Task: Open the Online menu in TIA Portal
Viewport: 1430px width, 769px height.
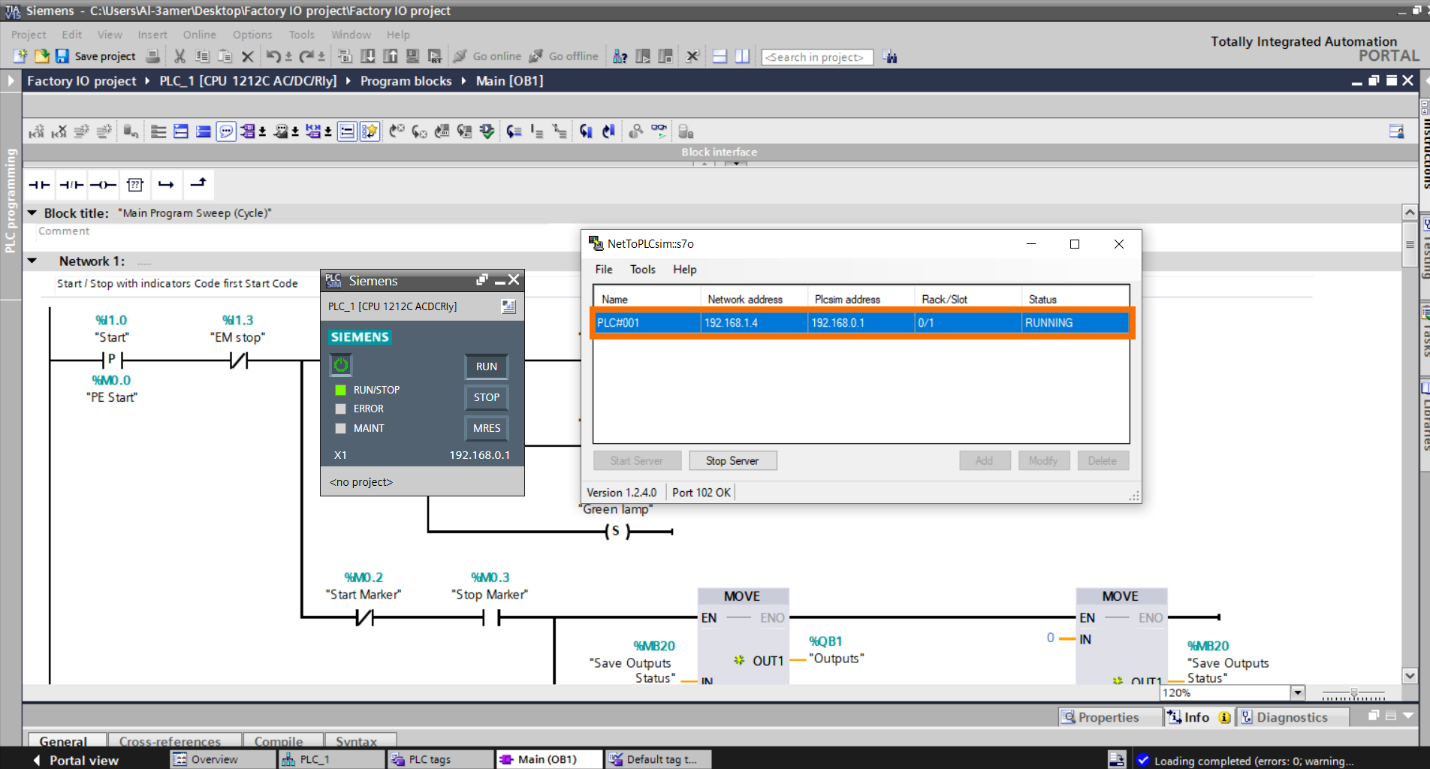Action: (x=199, y=35)
